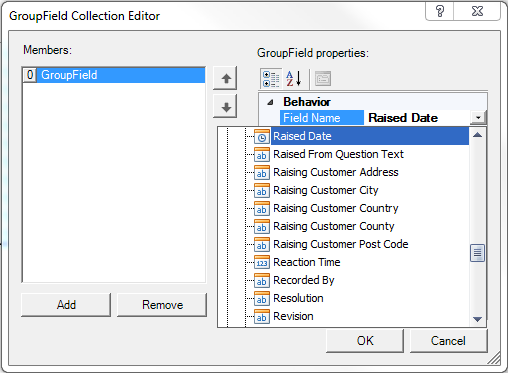Open the dialog help question mark
Image resolution: width=508 pixels, height=373 pixels.
coord(440,11)
